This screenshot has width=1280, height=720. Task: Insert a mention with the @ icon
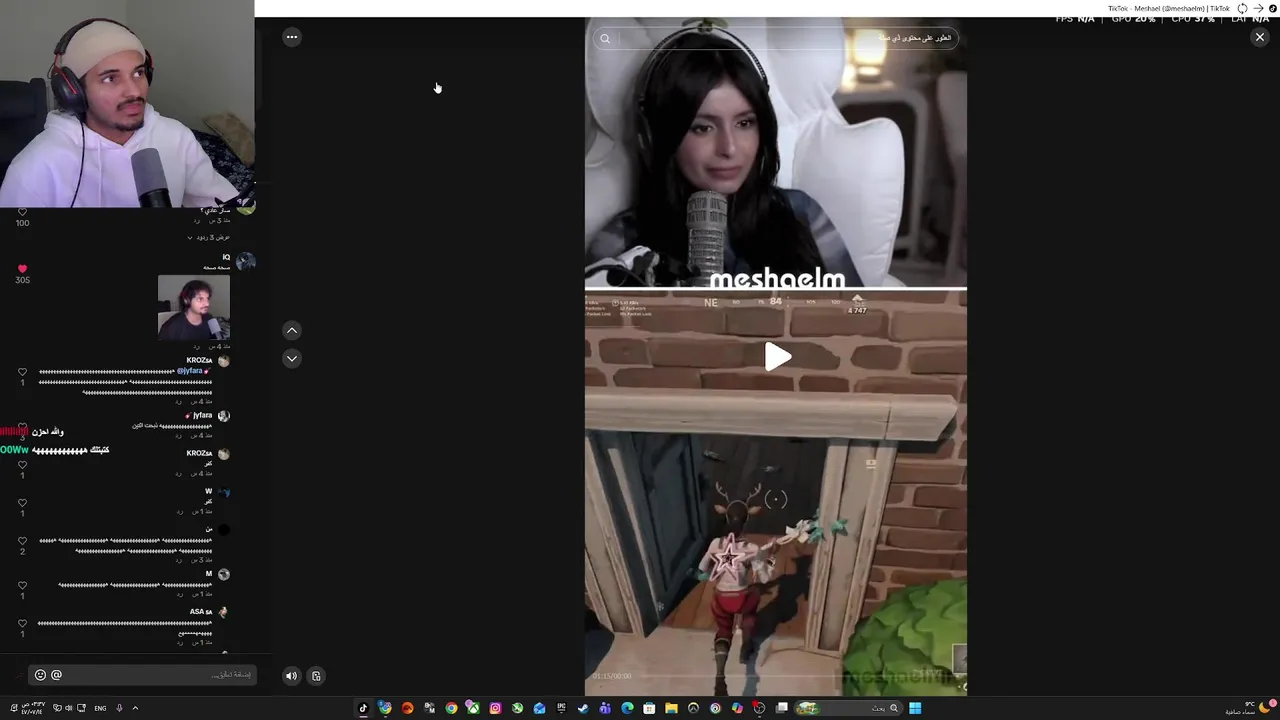click(x=56, y=675)
